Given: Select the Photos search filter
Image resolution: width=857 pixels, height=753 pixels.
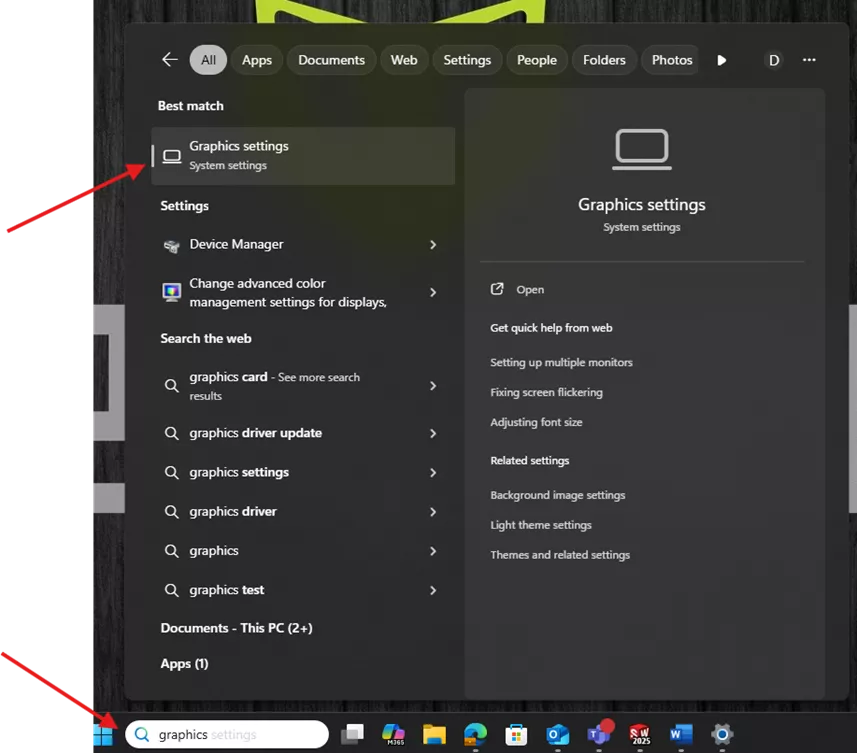Looking at the screenshot, I should [671, 59].
